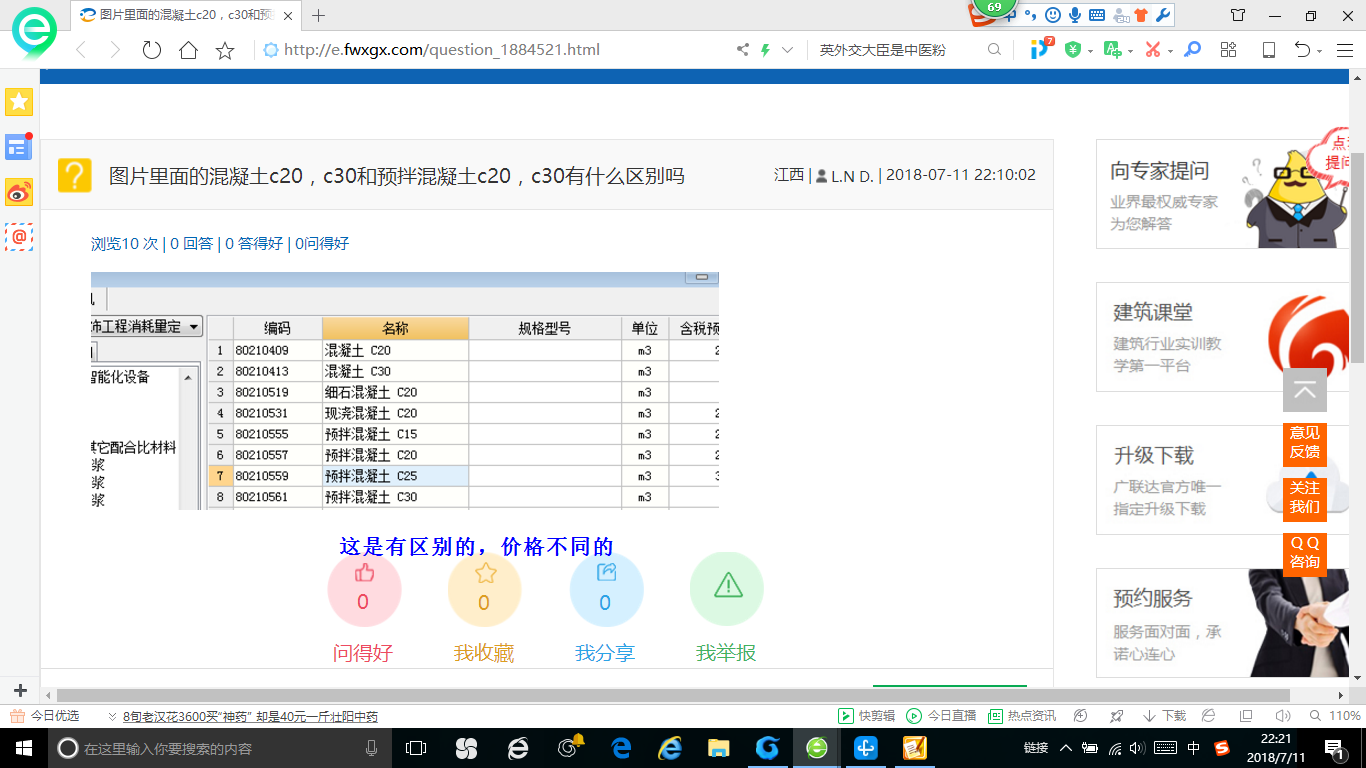The image size is (1366, 768).
Task: Open the 建筑课堂 panel
Action: pyautogui.click(x=1224, y=337)
